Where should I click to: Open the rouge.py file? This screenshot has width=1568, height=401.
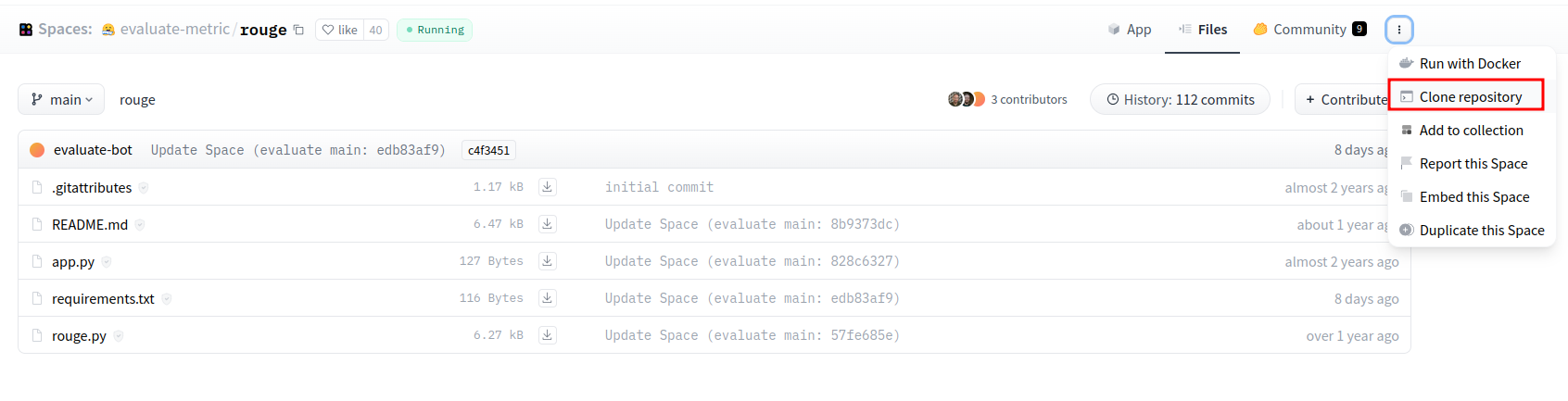coord(79,335)
